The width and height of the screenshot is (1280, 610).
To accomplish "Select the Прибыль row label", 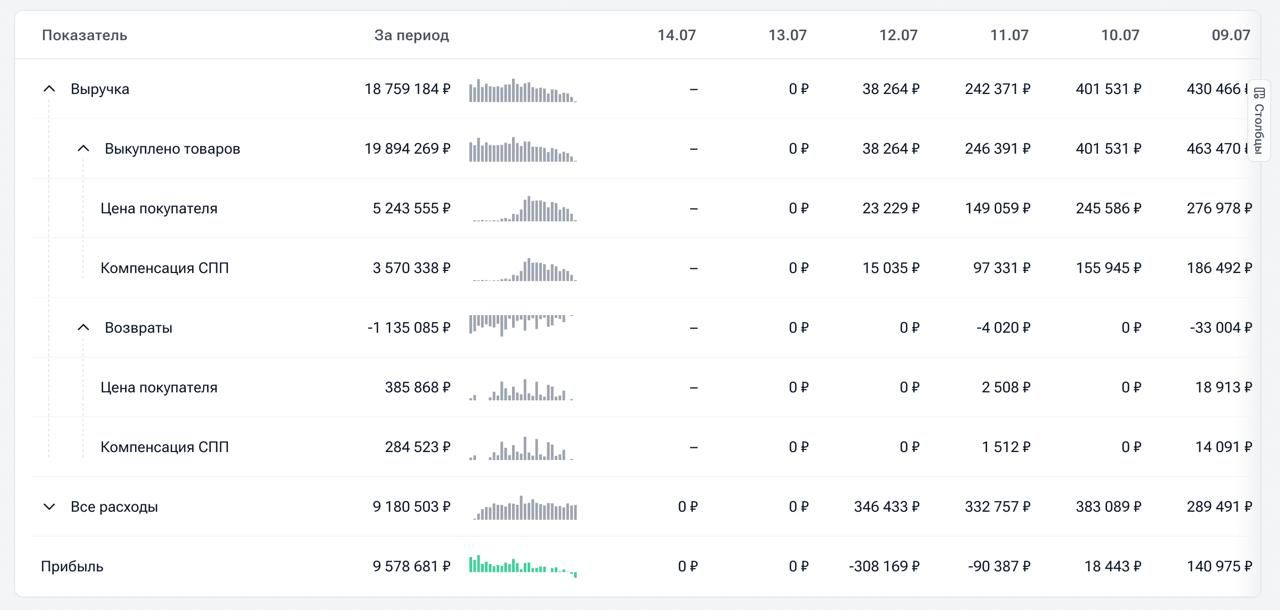I will point(72,567).
